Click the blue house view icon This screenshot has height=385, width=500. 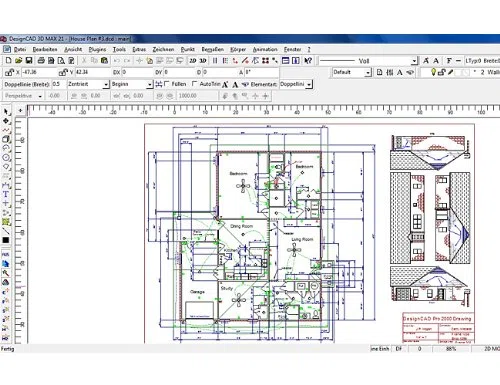tap(6, 264)
